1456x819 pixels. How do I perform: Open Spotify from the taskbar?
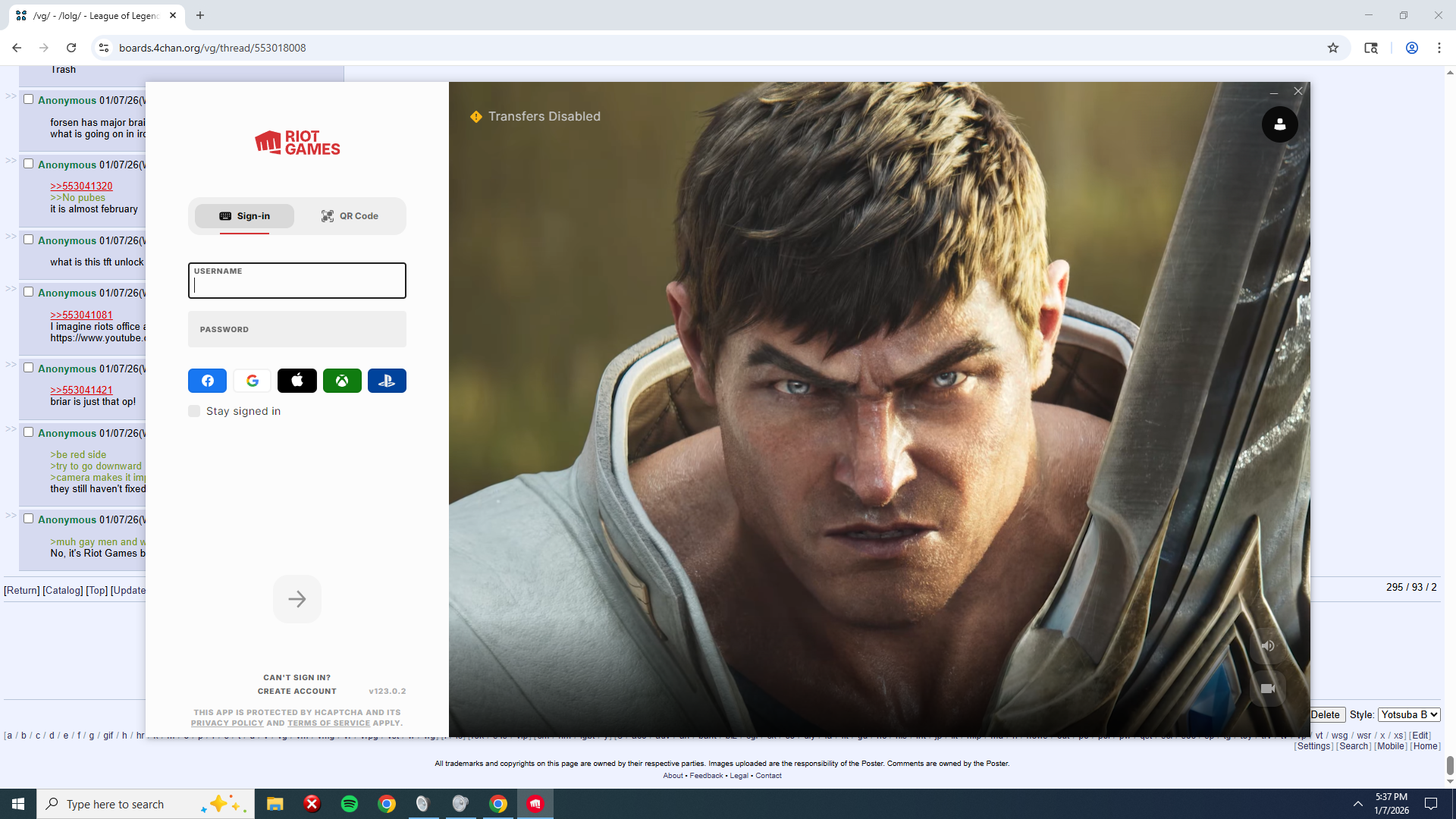click(x=350, y=804)
